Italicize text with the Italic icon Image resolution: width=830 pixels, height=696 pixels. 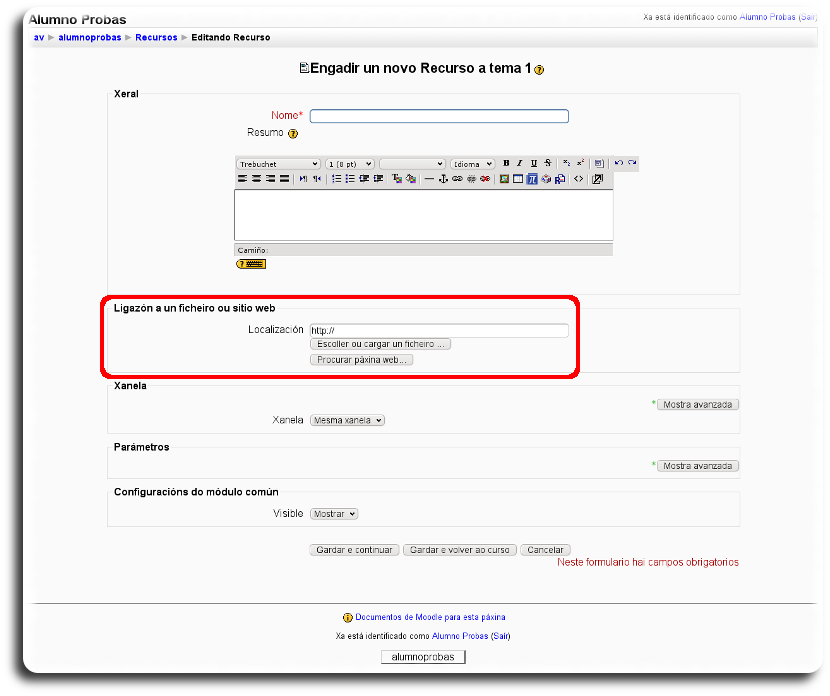(x=519, y=163)
